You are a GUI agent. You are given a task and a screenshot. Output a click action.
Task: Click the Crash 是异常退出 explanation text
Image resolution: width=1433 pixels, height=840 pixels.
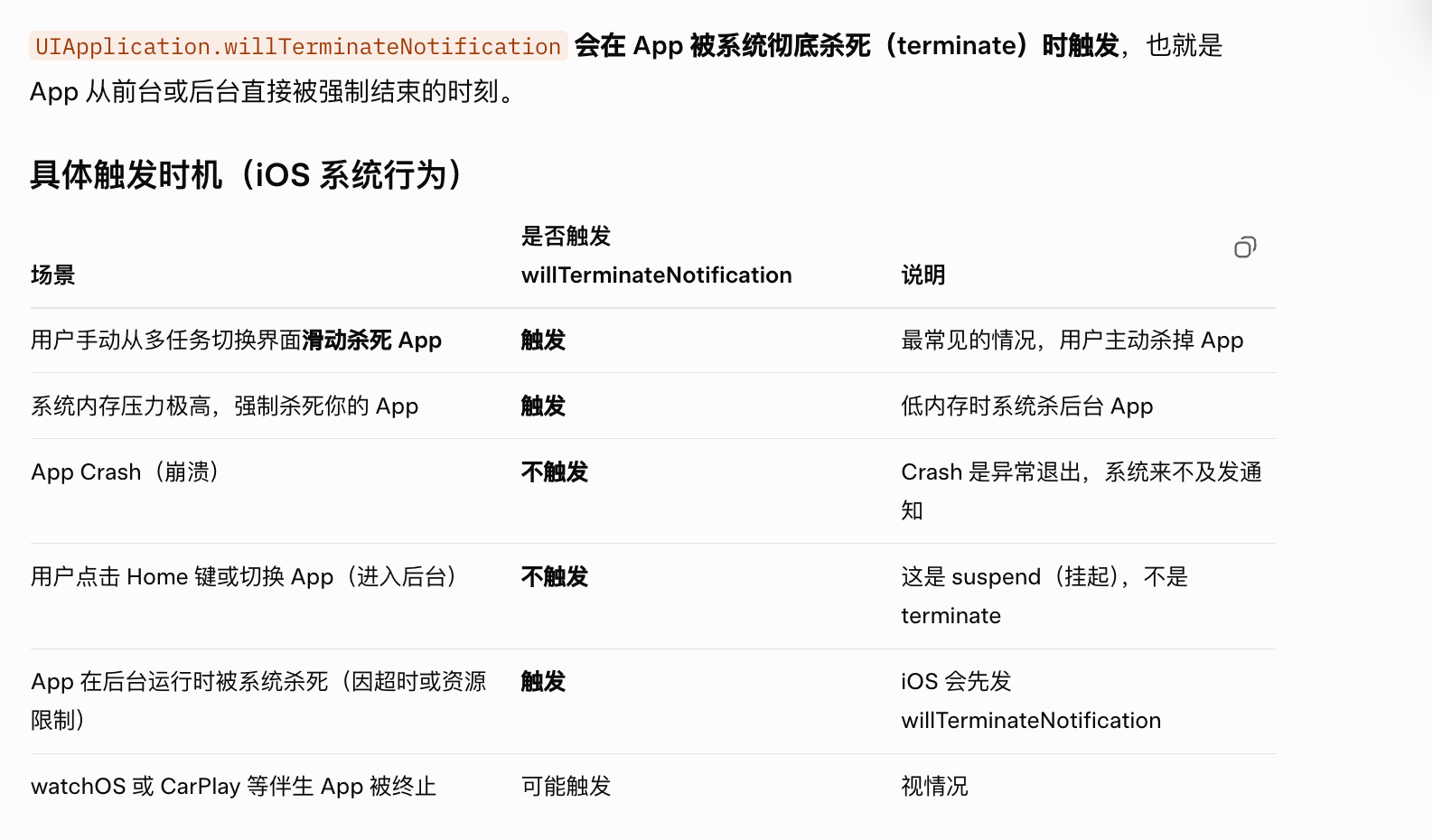(x=1082, y=491)
